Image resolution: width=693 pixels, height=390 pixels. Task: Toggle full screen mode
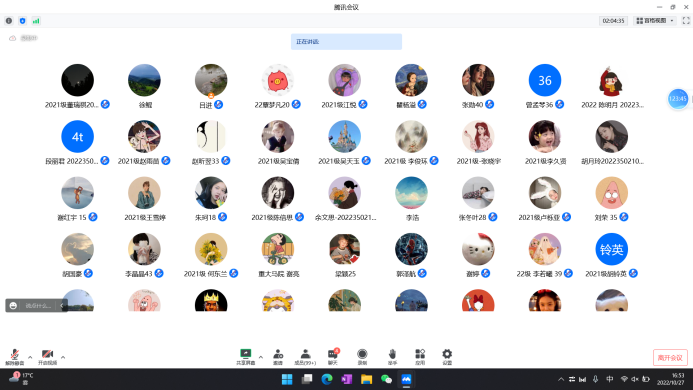(x=686, y=21)
